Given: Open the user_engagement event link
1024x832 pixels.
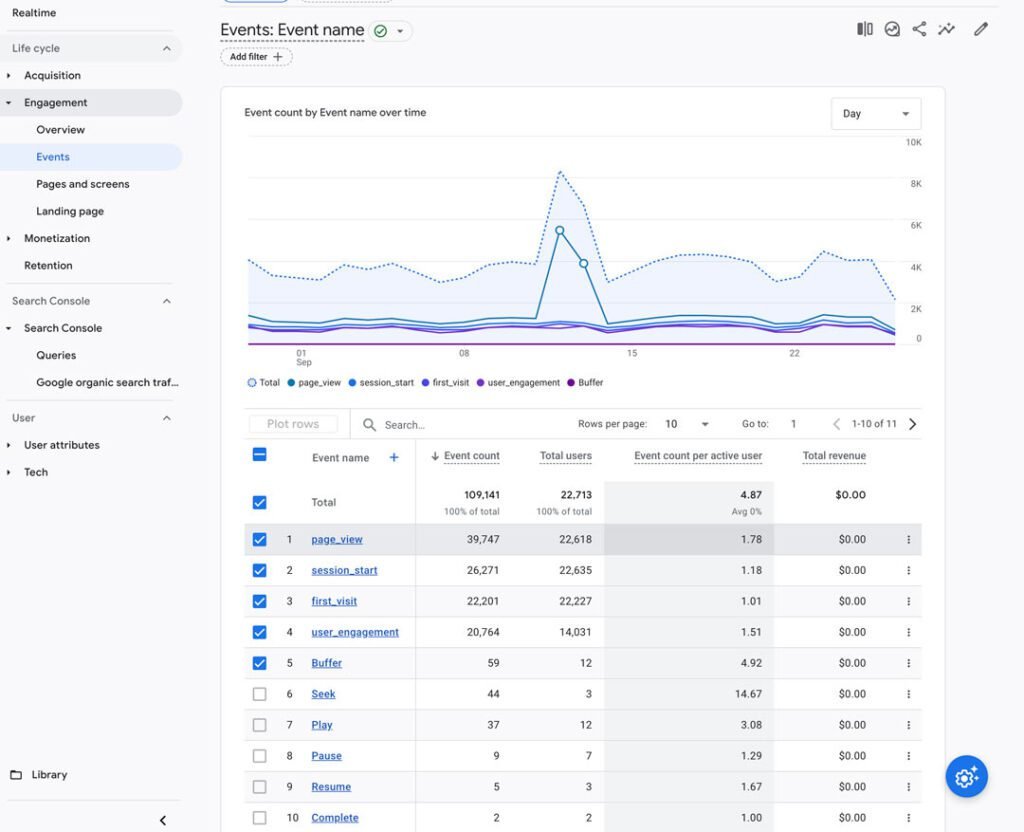Looking at the screenshot, I should tap(355, 632).
